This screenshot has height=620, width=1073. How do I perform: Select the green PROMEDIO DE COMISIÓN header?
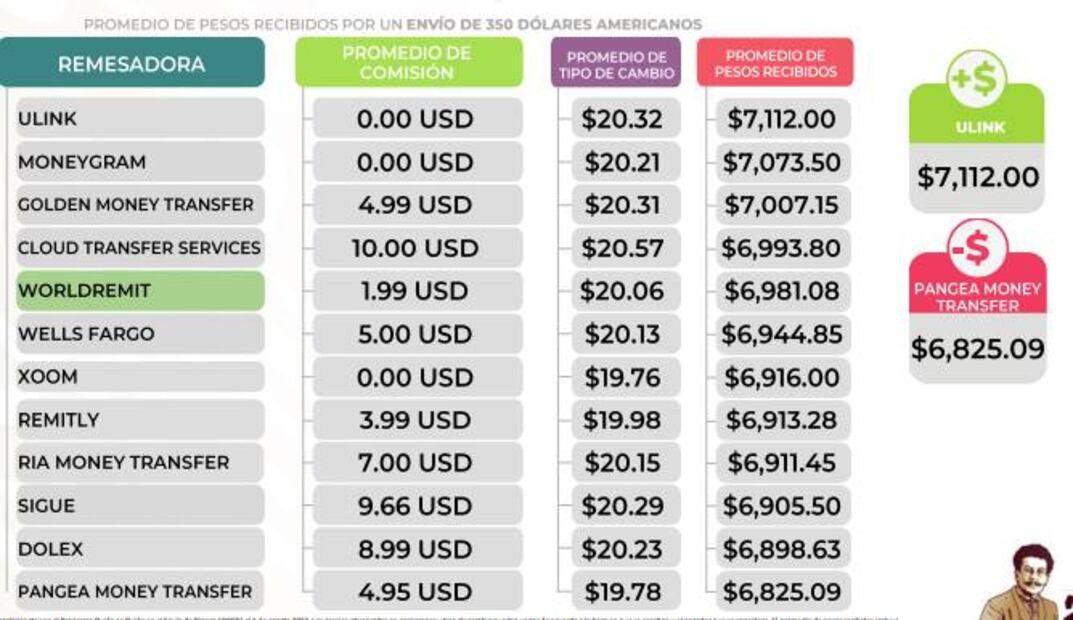point(407,62)
